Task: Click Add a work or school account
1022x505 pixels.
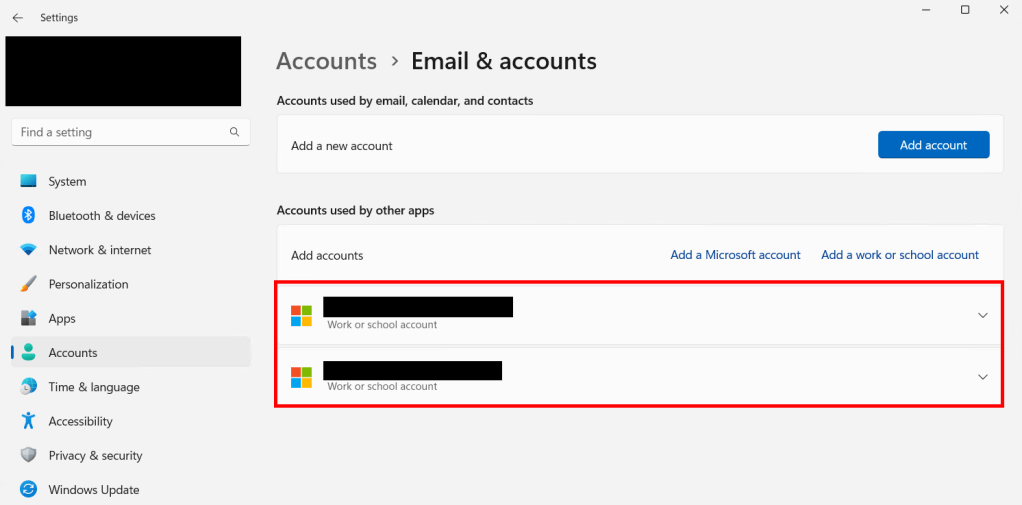Action: pos(899,255)
